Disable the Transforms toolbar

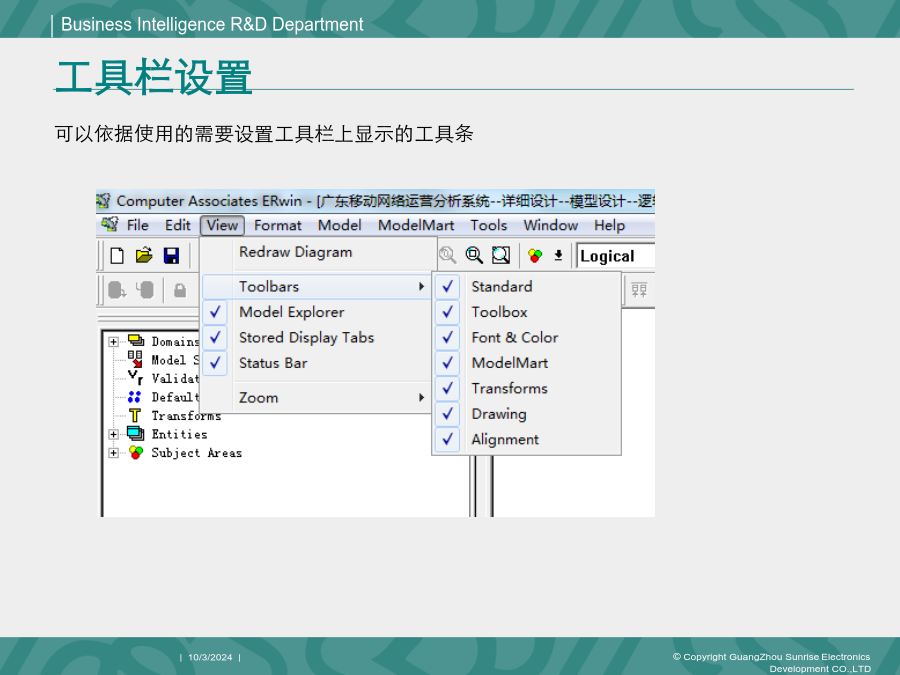[526, 389]
